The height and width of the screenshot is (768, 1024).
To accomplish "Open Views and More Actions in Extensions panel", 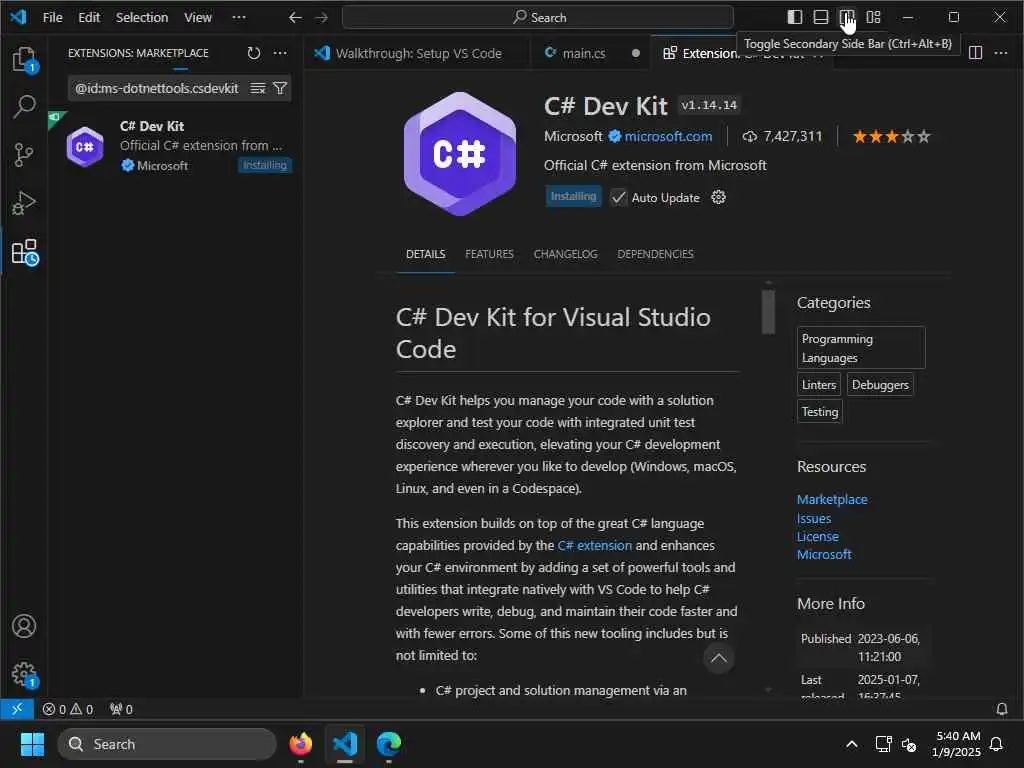I will coord(280,53).
